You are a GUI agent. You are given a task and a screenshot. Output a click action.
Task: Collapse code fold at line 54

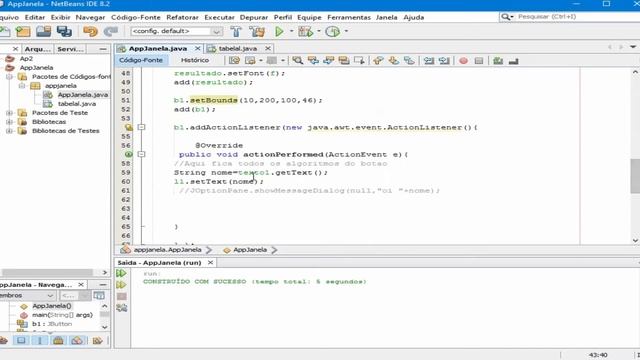142,127
